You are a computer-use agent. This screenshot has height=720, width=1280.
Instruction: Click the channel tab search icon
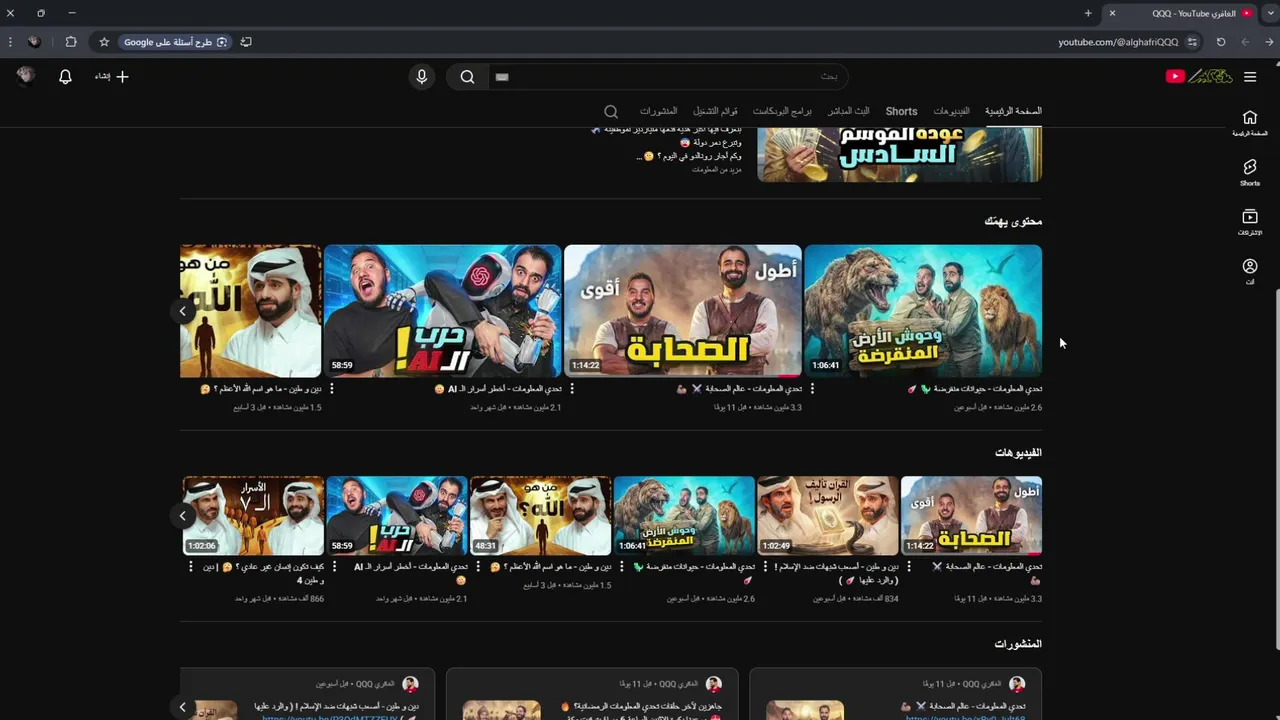[611, 111]
